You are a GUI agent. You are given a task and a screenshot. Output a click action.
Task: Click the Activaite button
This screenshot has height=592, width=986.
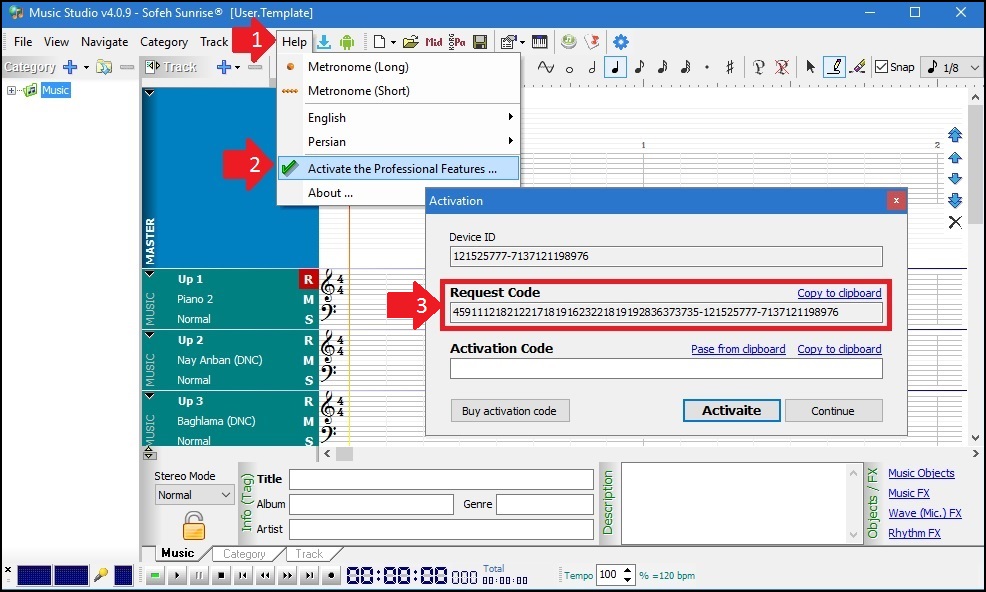(731, 411)
